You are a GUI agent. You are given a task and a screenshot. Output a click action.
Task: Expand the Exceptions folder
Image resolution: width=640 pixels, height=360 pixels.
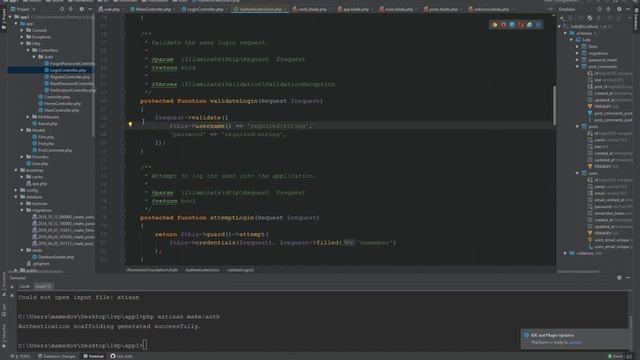[x=22, y=37]
